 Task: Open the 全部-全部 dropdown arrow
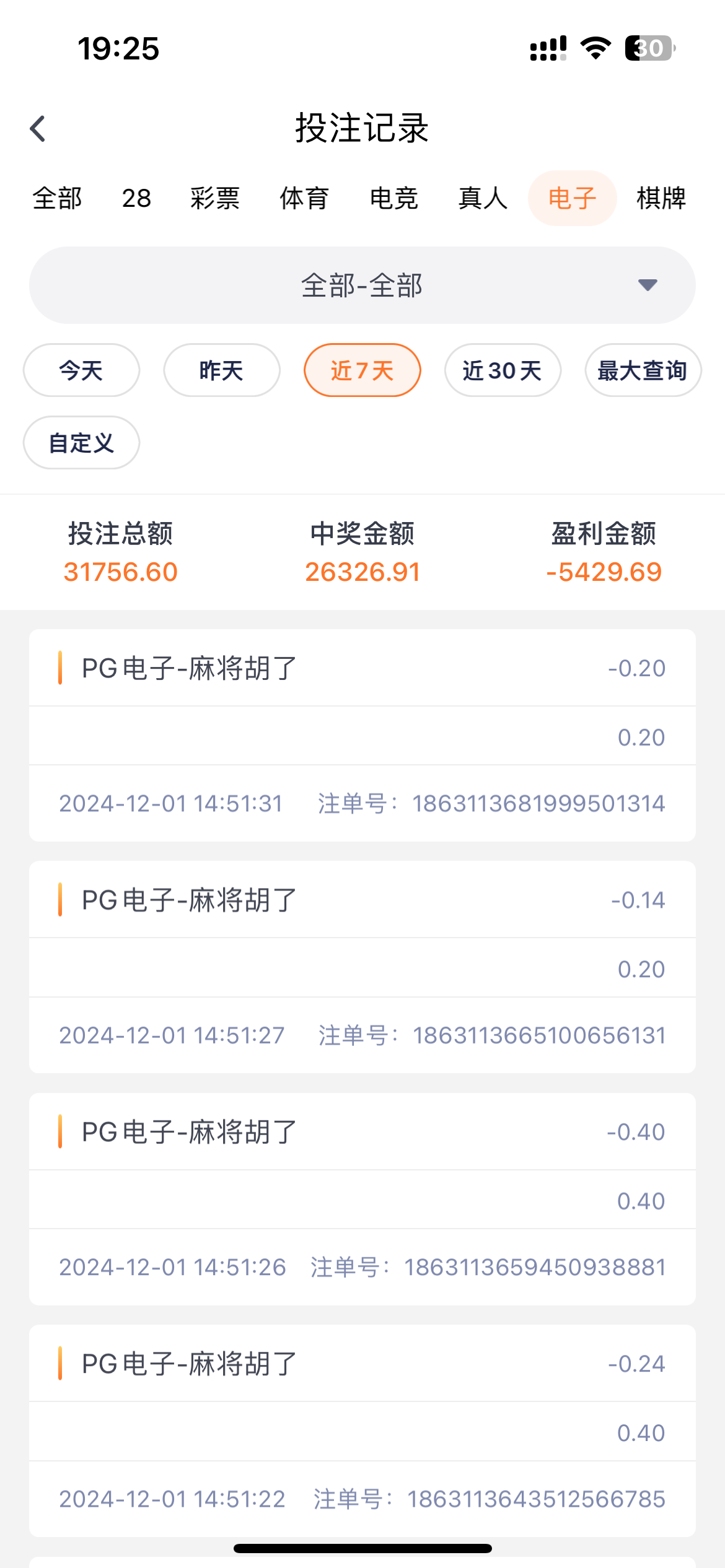[x=648, y=285]
